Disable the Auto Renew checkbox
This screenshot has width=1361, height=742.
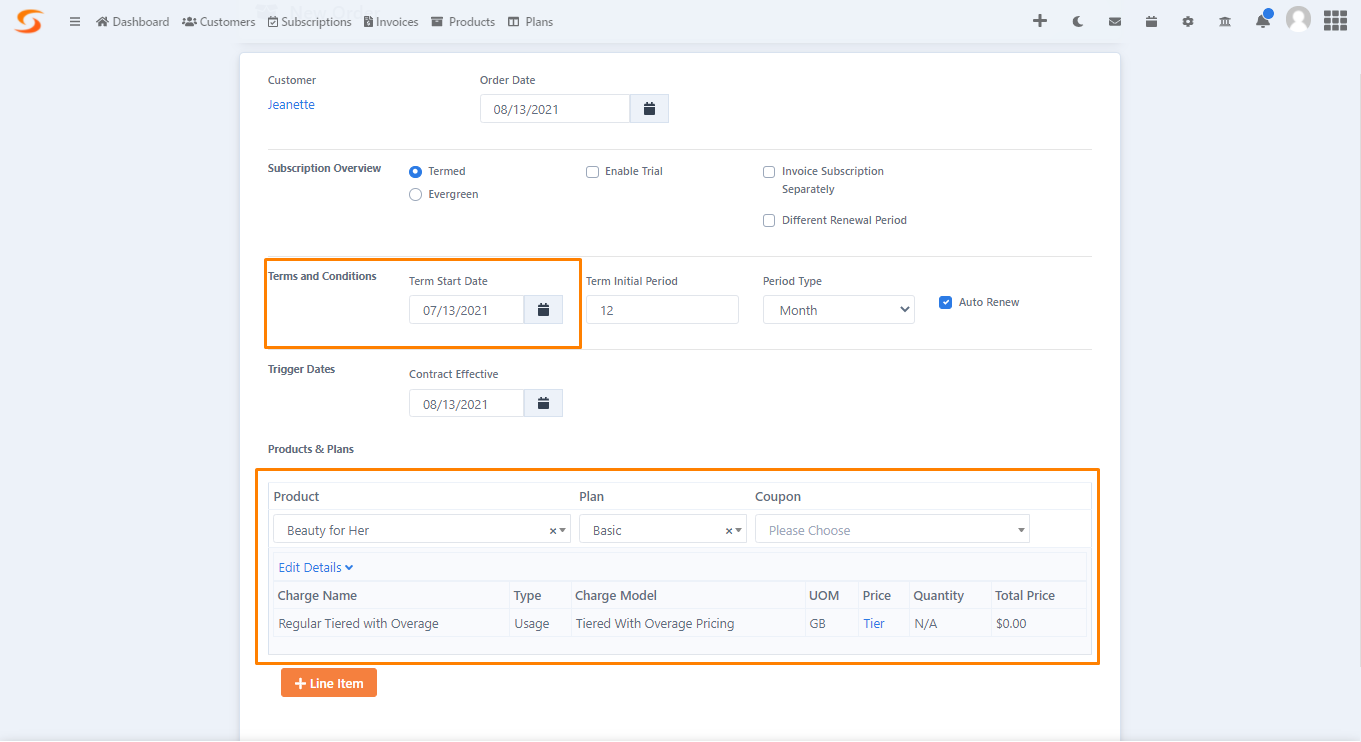tap(945, 301)
